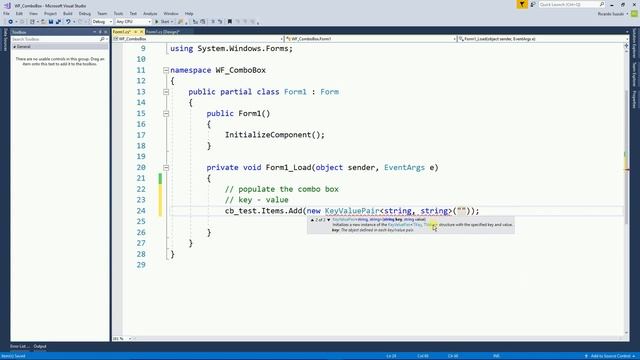This screenshot has height=360, width=640.
Task: Click the Toolbox search magnifier icon
Action: pyautogui.click(x=102, y=39)
